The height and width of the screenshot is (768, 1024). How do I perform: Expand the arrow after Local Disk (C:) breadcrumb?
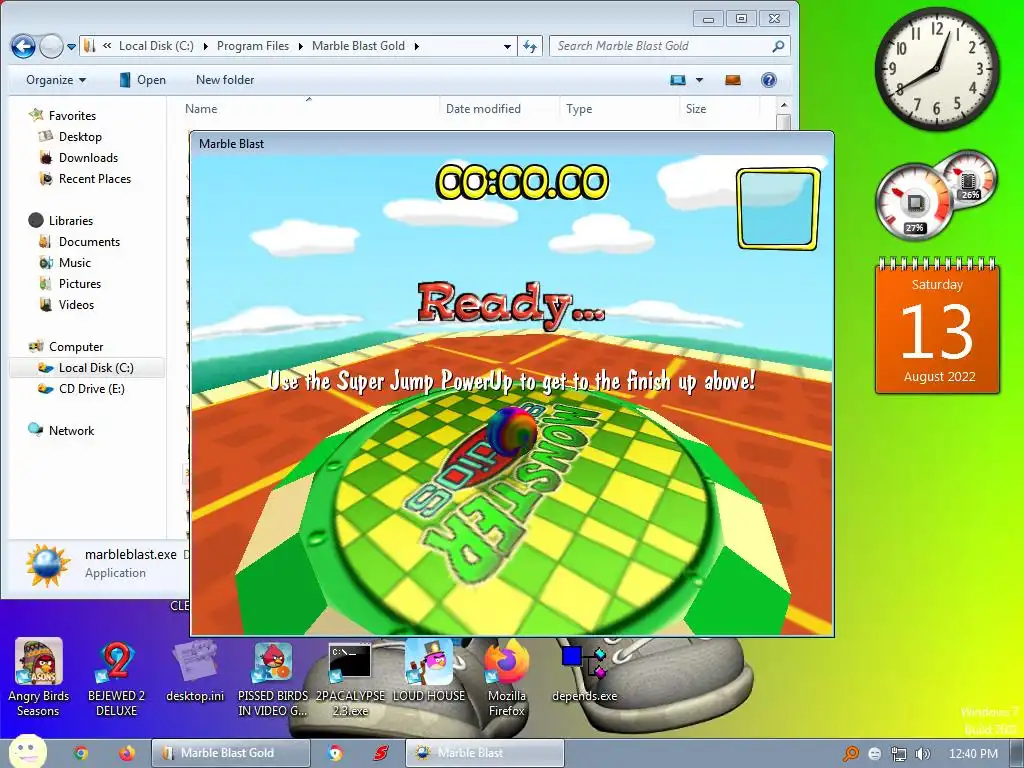coord(206,46)
